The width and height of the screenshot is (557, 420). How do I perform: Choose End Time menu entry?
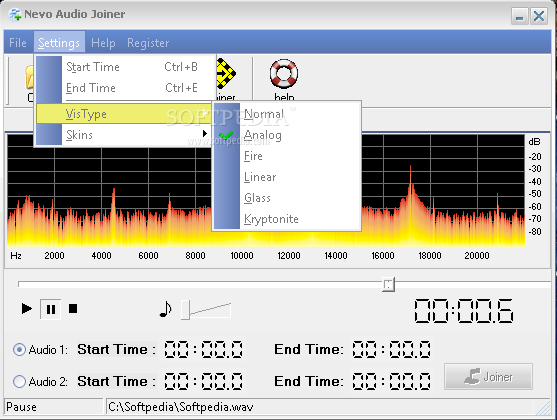[126, 88]
